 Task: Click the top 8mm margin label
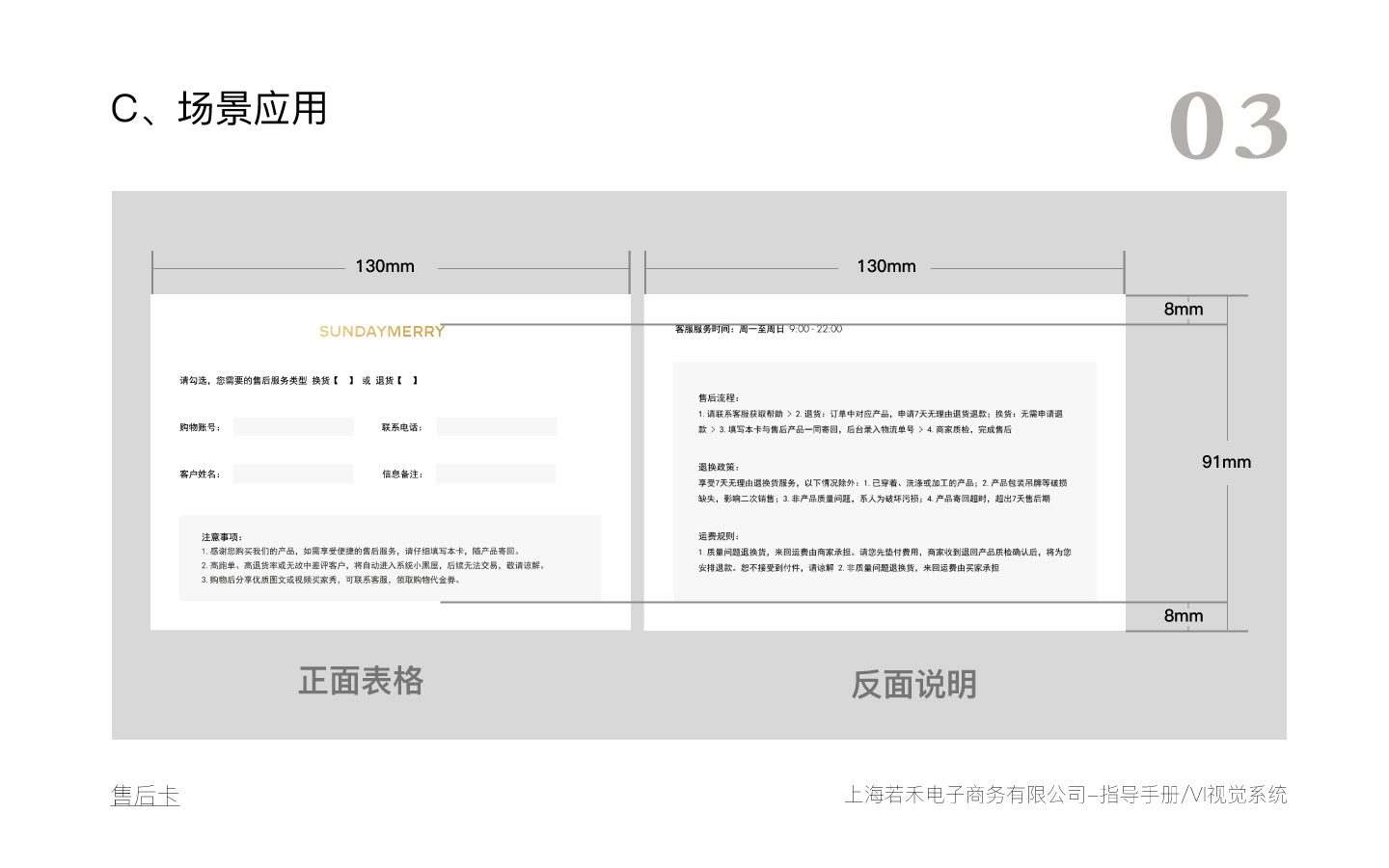click(x=1184, y=310)
